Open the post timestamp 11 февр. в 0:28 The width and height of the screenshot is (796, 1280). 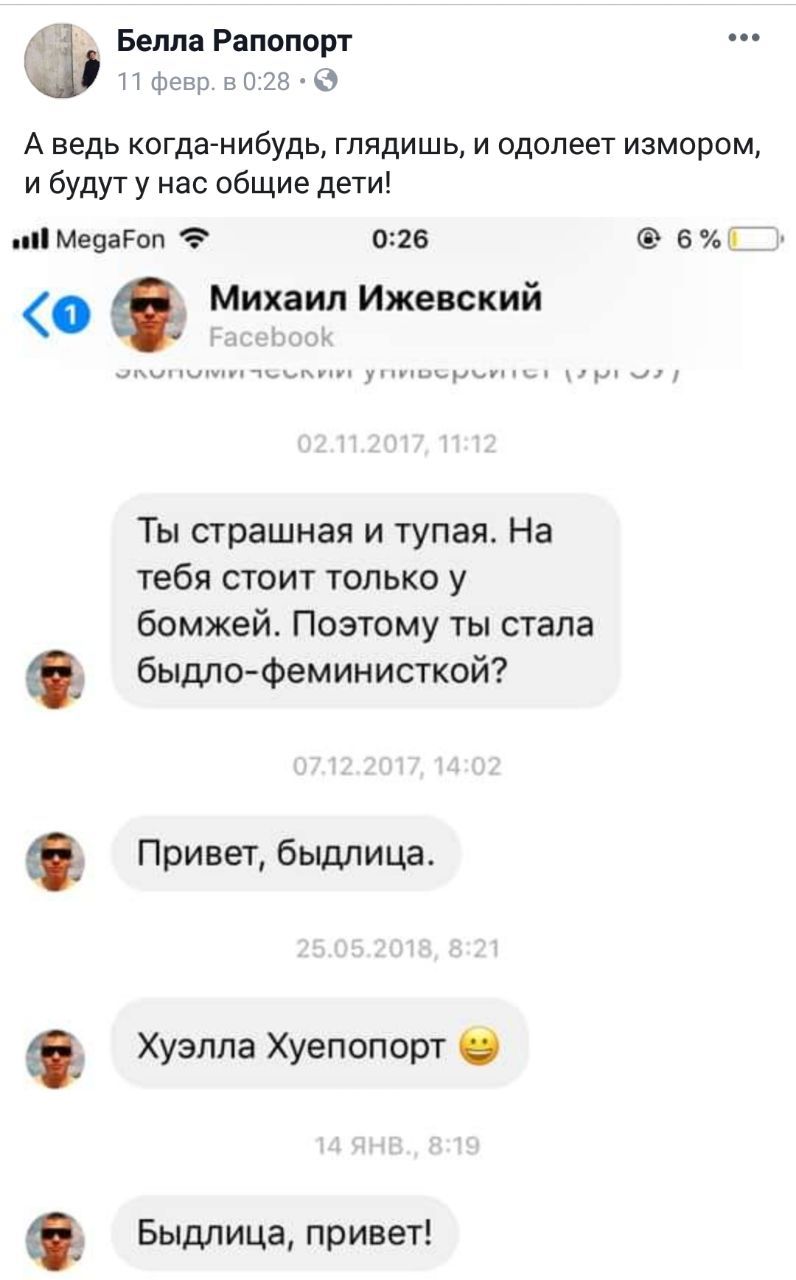[204, 81]
